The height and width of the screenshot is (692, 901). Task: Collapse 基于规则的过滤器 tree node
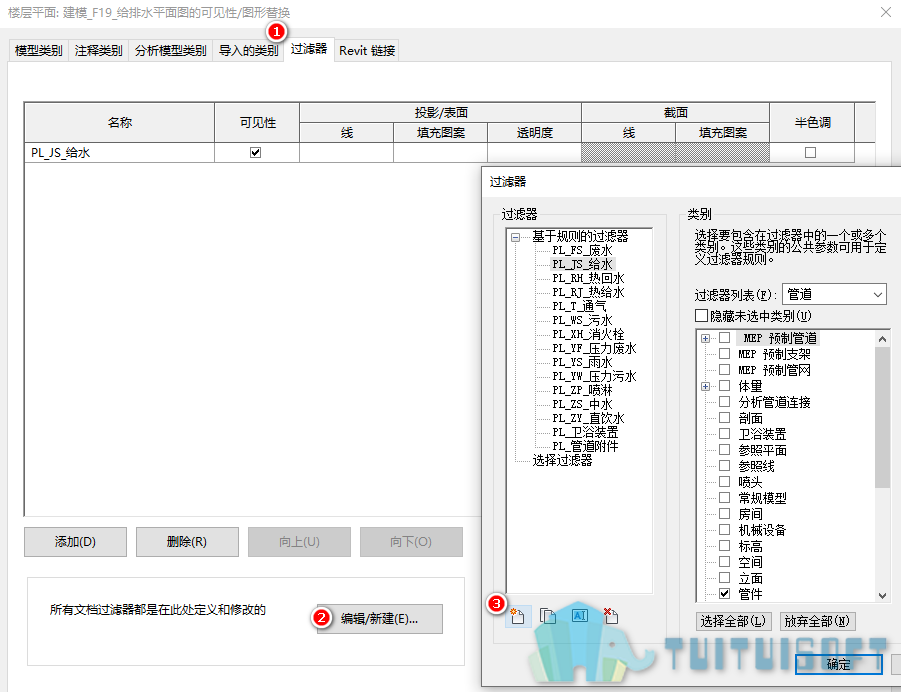515,237
